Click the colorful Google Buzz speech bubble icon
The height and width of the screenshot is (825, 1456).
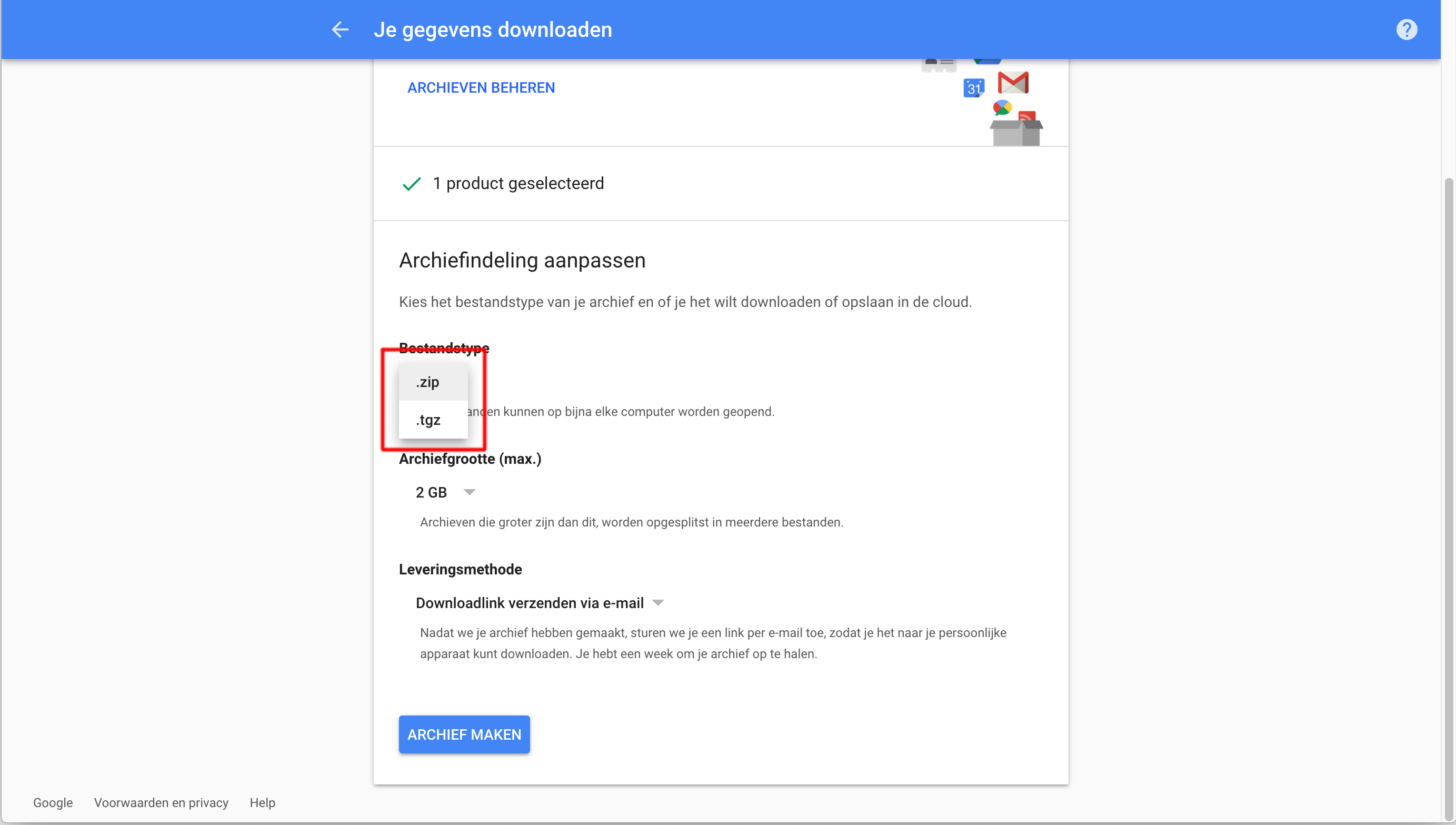(x=1002, y=107)
